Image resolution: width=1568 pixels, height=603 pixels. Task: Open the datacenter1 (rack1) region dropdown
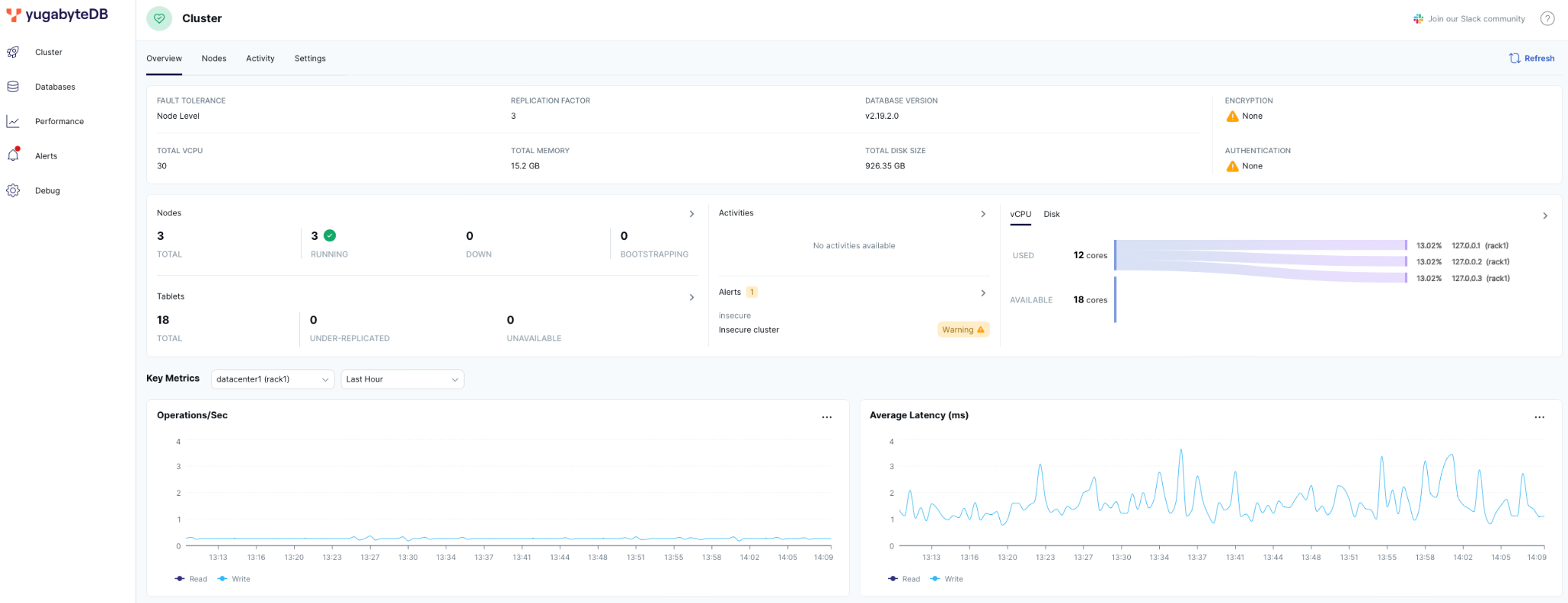pos(273,379)
